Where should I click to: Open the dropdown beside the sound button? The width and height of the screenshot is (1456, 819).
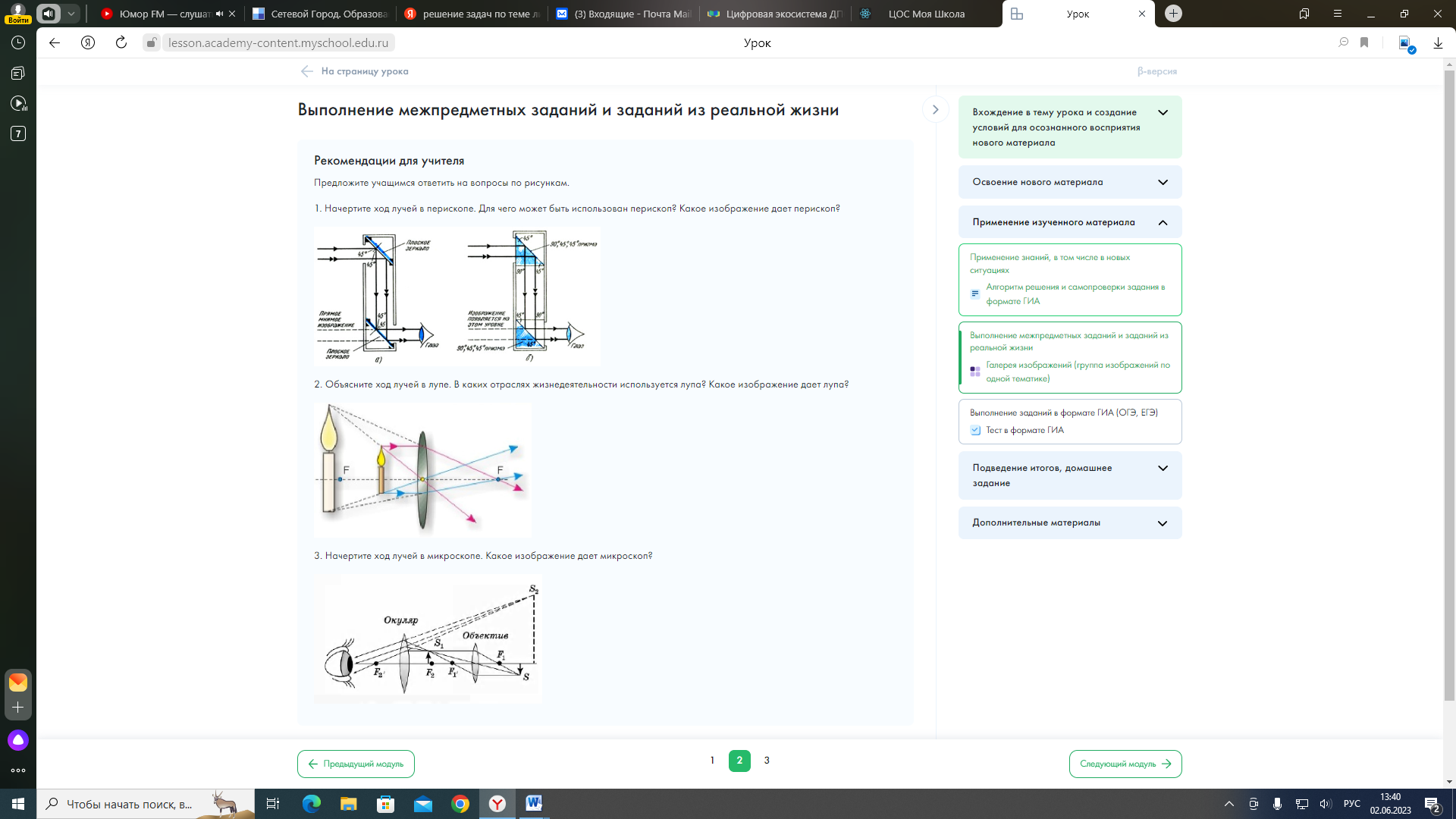click(71, 14)
